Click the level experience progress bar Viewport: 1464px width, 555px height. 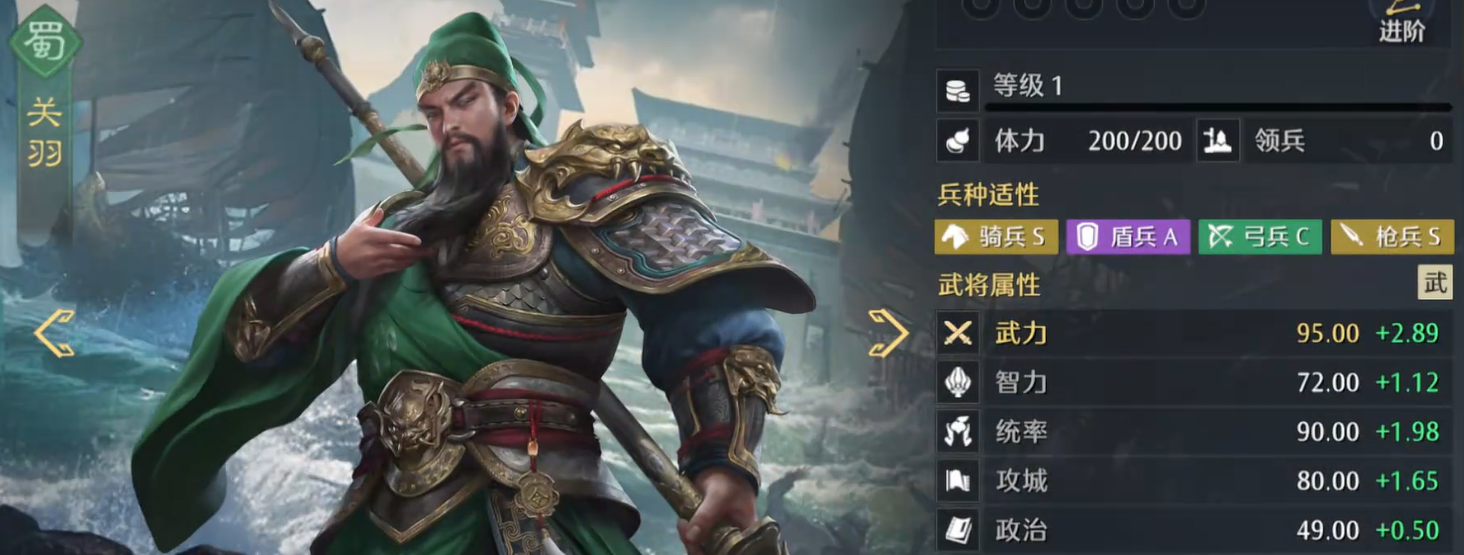pyautogui.click(x=1218, y=106)
